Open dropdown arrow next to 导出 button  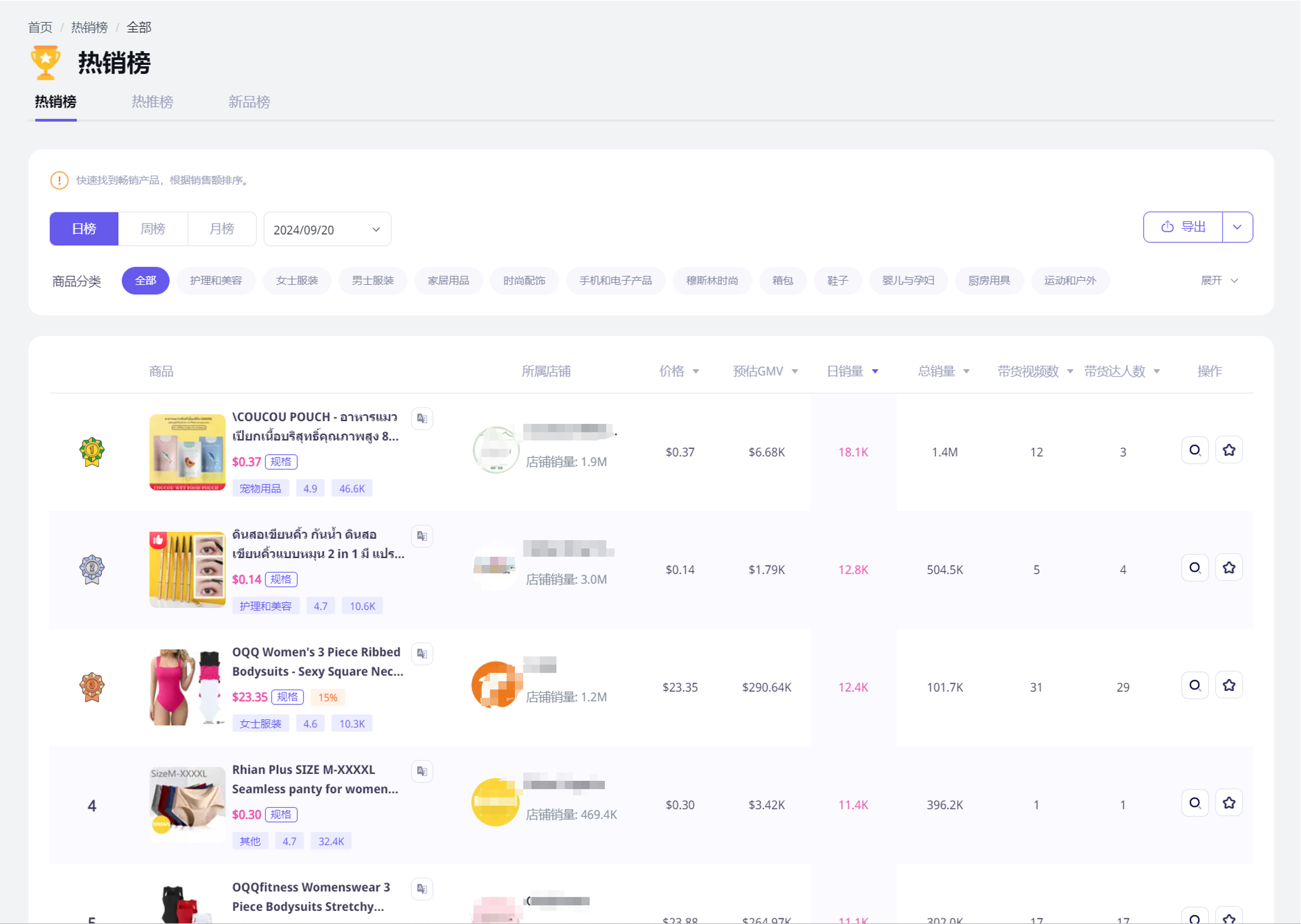click(x=1237, y=227)
